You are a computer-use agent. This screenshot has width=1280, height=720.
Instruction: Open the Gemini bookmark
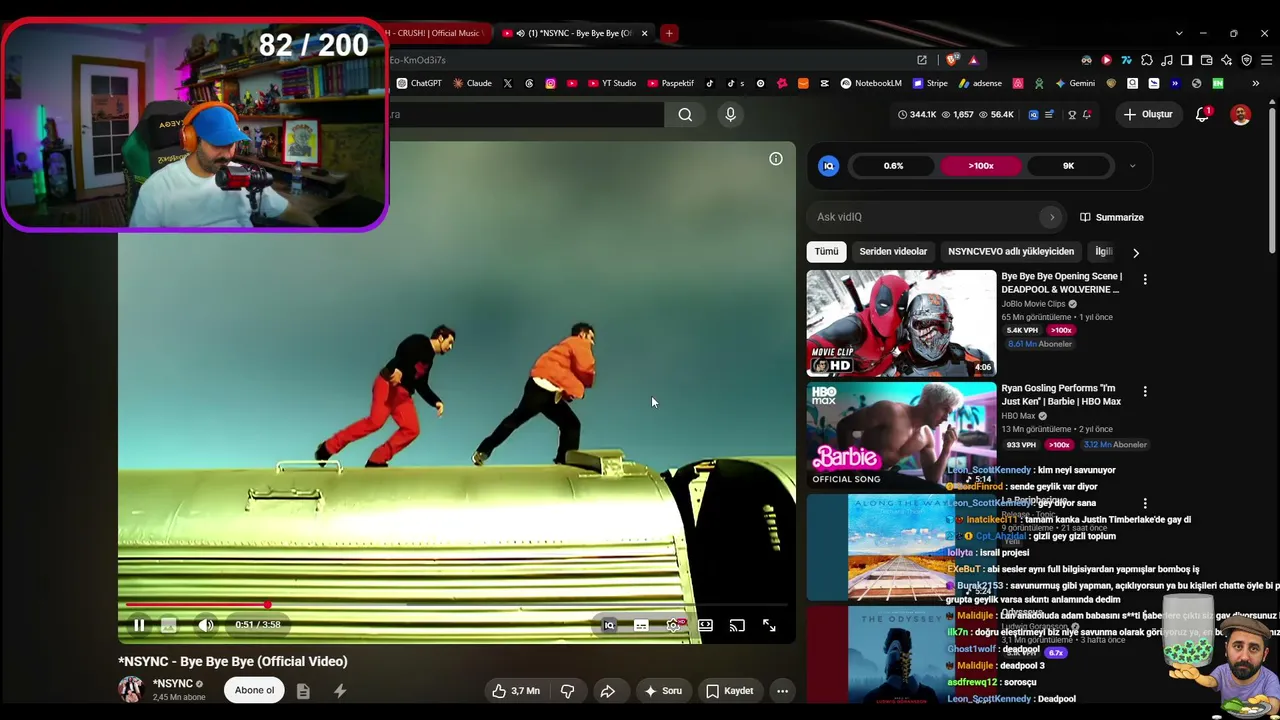click(1075, 83)
